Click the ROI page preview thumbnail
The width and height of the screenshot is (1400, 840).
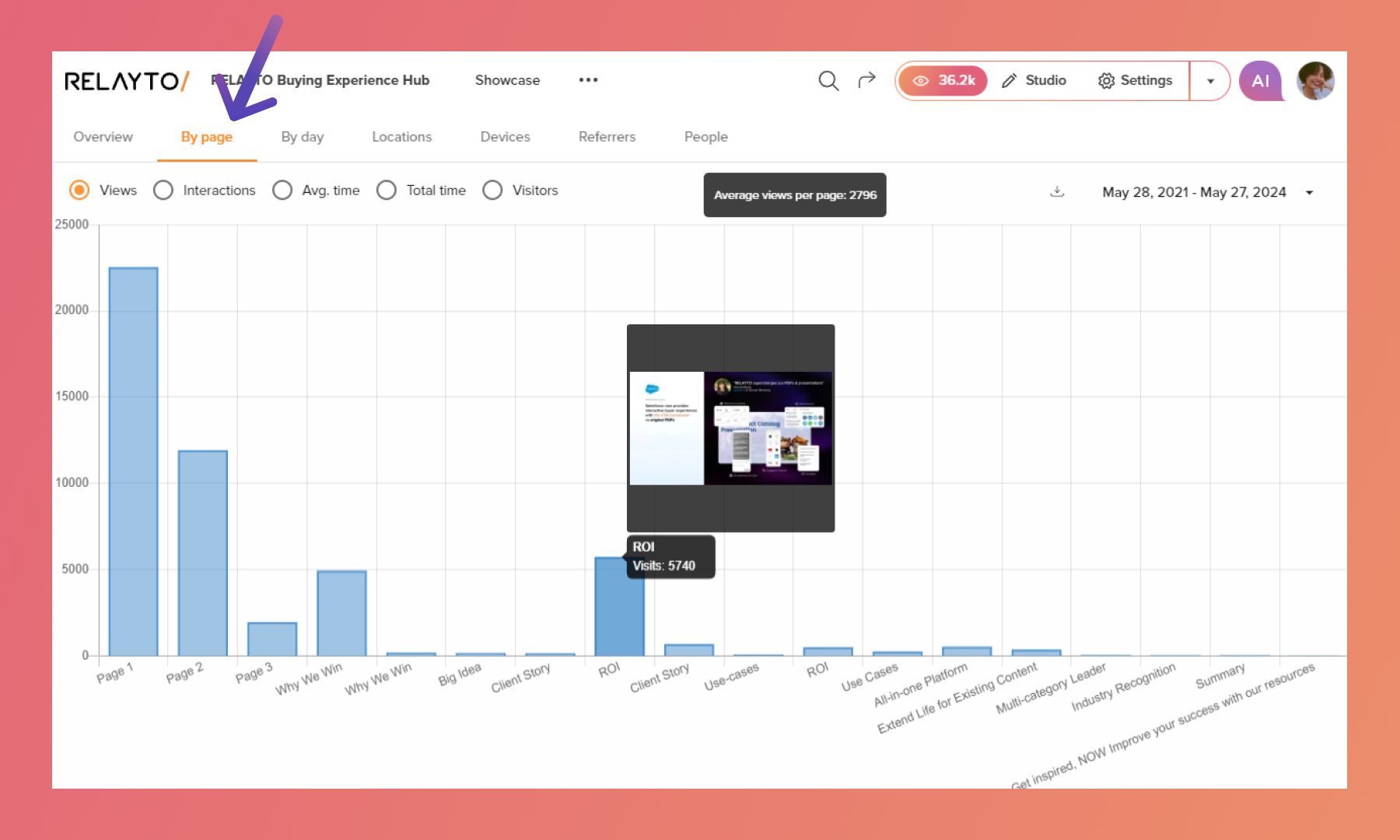pyautogui.click(x=731, y=429)
